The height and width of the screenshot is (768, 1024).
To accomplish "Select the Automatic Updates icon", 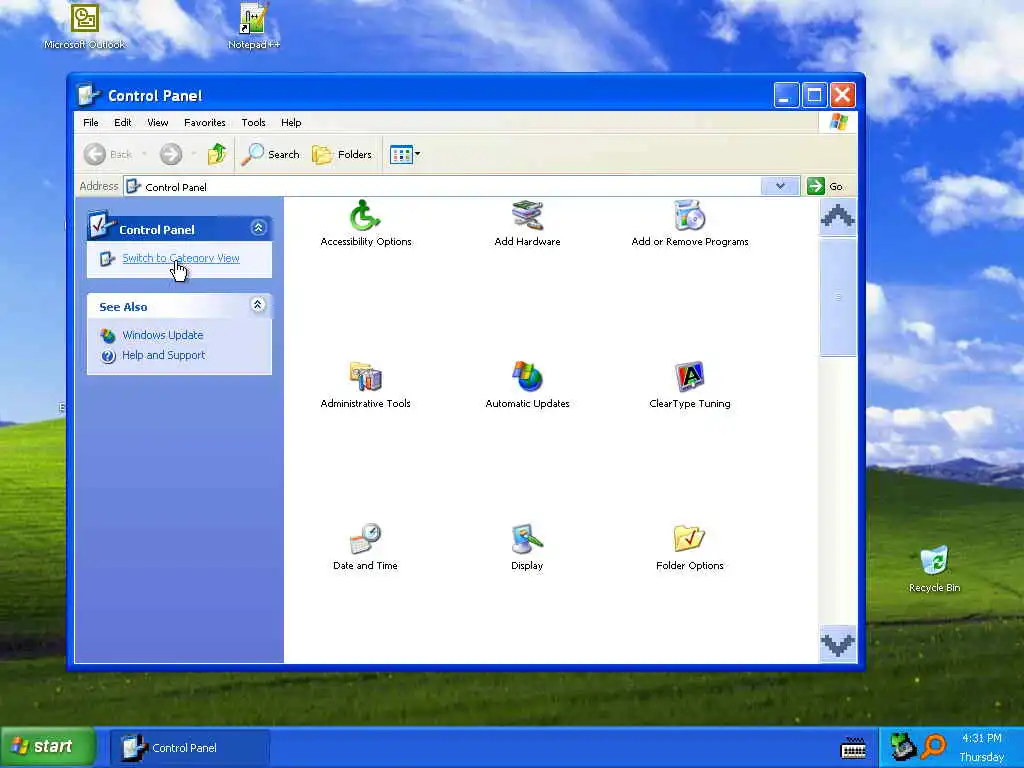I will click(527, 377).
